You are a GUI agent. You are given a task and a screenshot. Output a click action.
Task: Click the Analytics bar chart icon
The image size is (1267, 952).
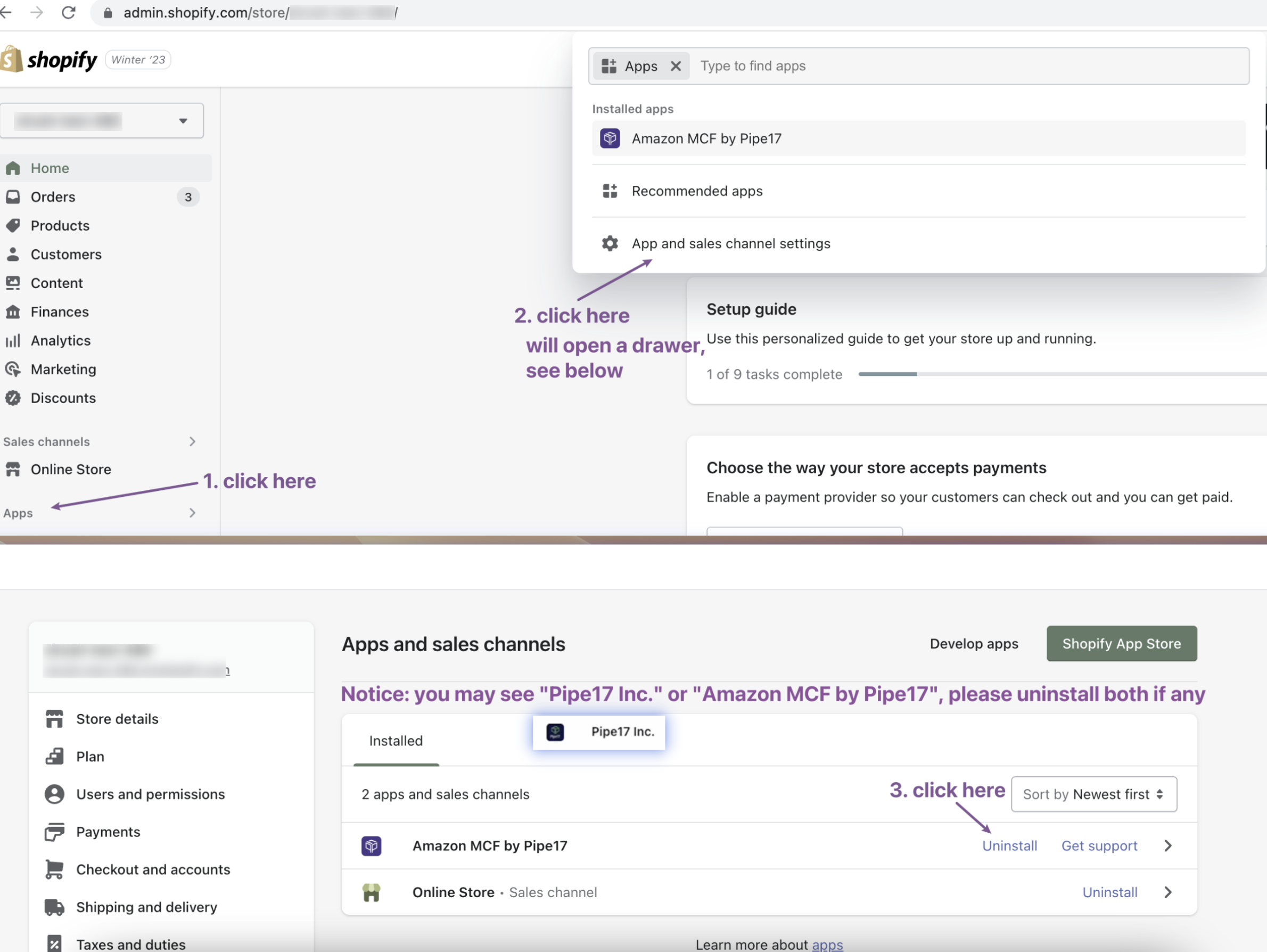pos(13,341)
